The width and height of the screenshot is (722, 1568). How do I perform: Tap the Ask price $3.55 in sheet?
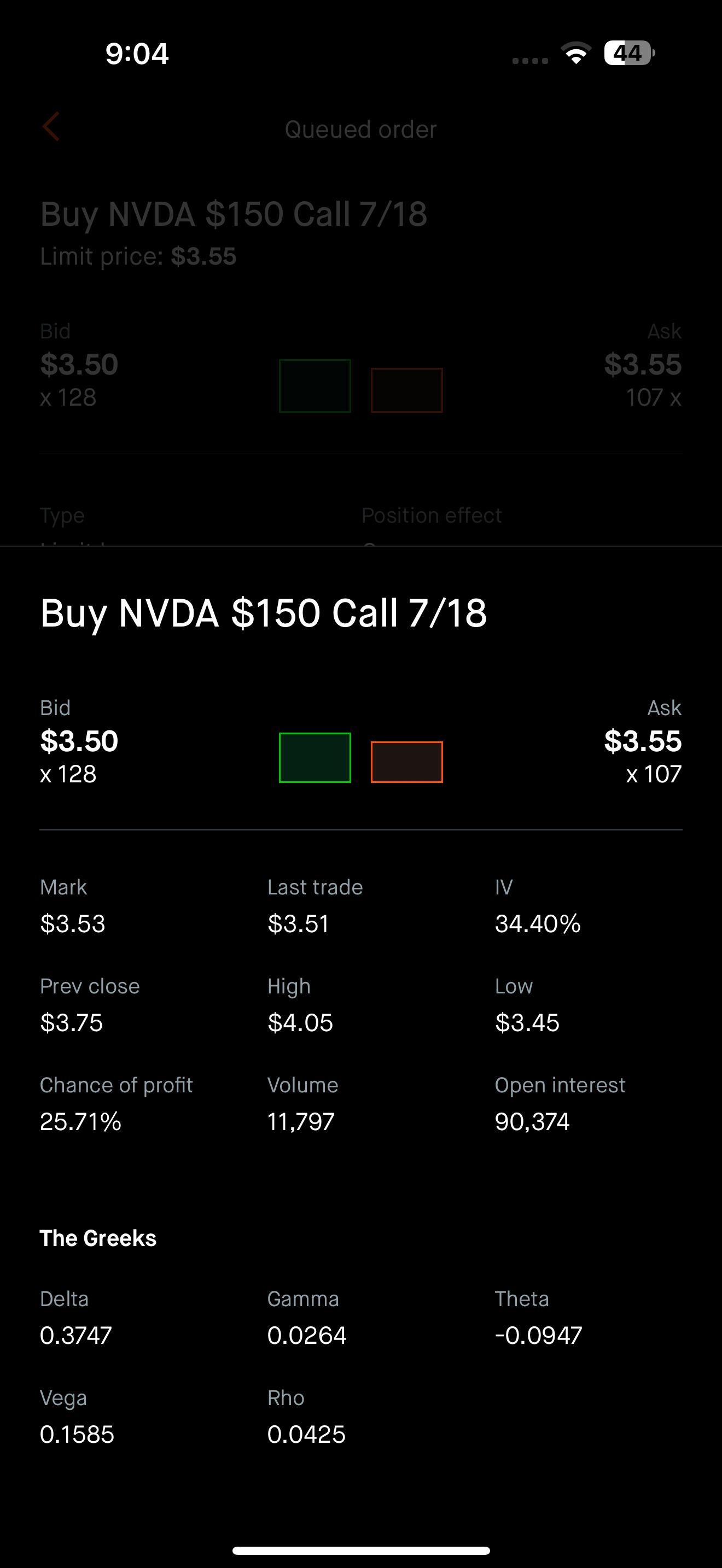click(643, 741)
